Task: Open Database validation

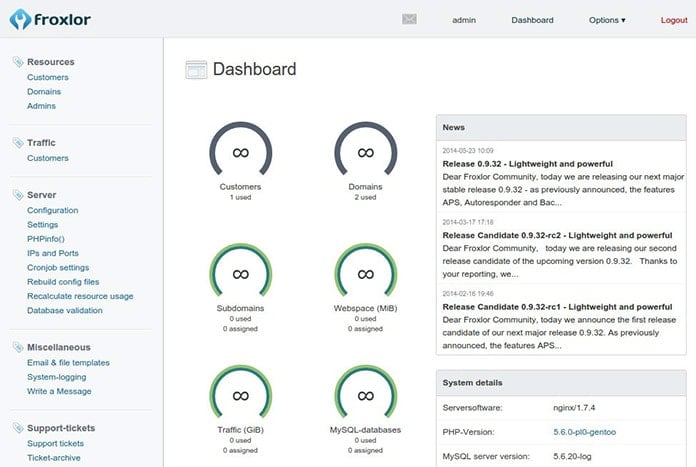Action: 65,310
